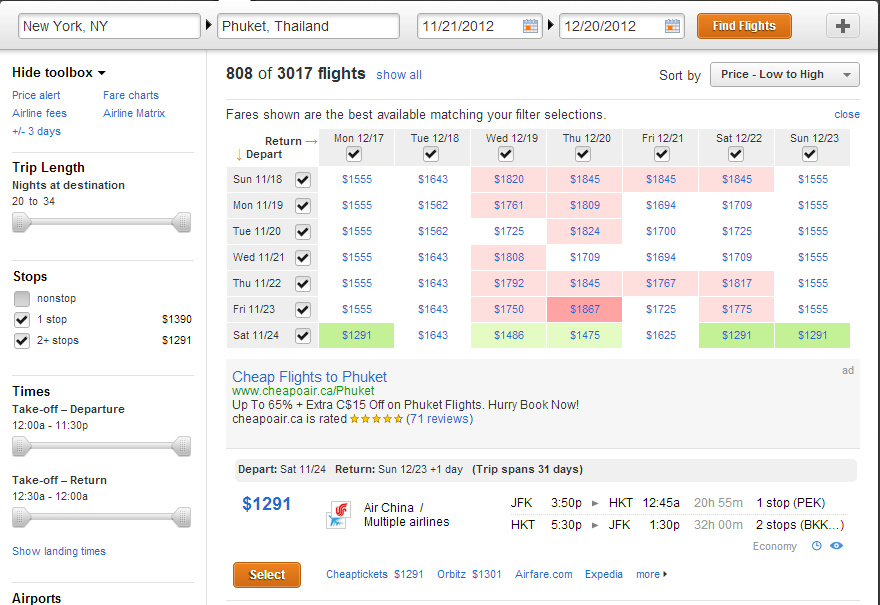Click the Take-off Departure left slider handle

(20, 446)
